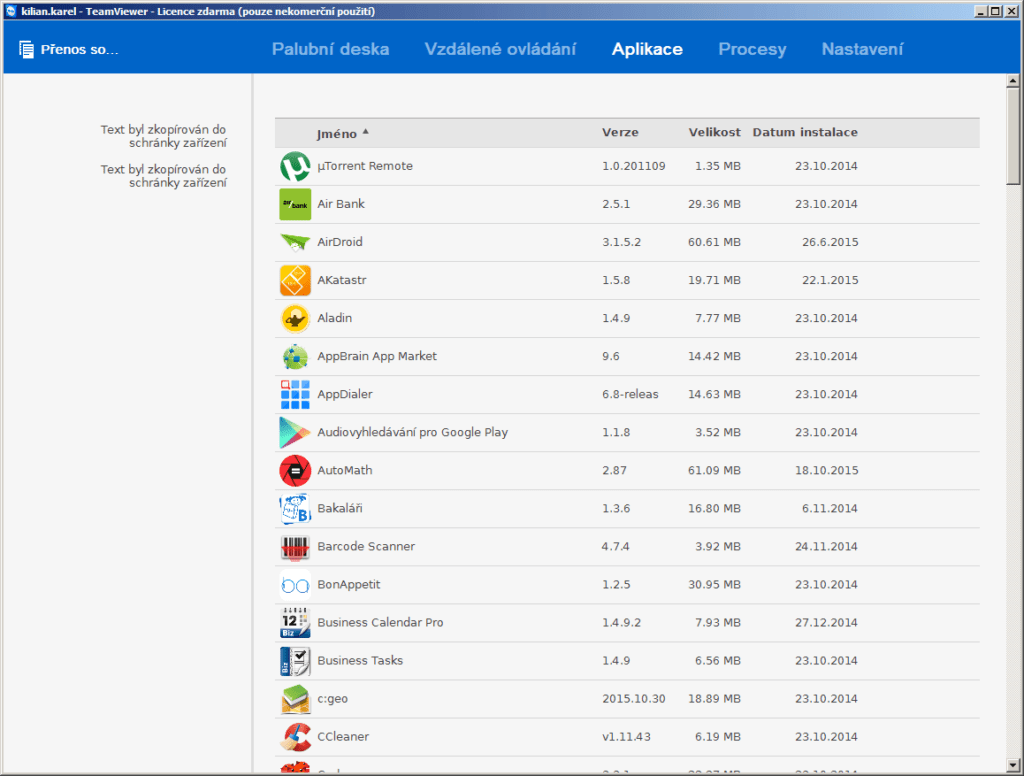The width and height of the screenshot is (1024, 776).
Task: Switch to Vzdálené ovládání tab
Action: click(x=500, y=49)
